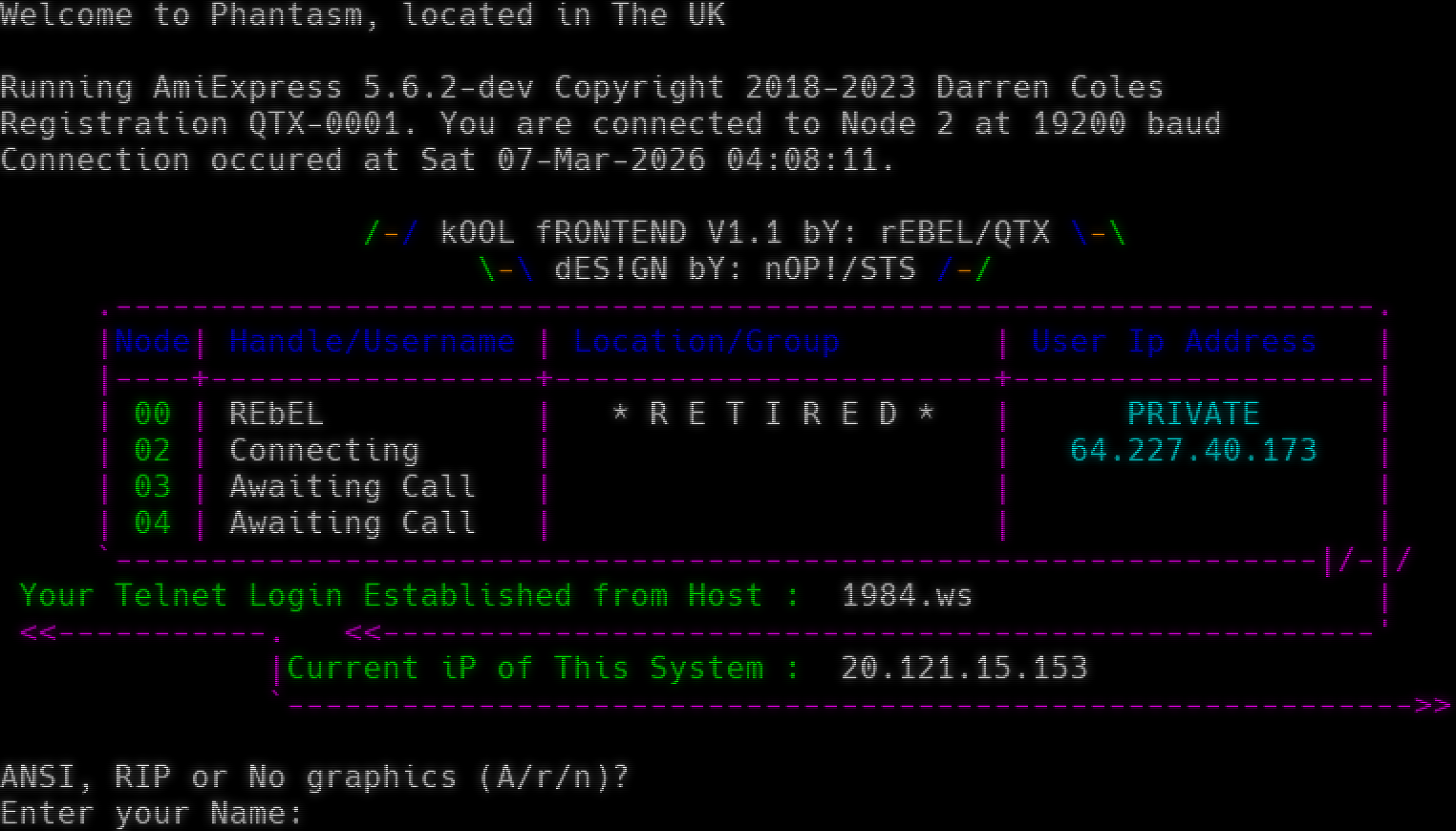The height and width of the screenshot is (831, 1456).
Task: Click "Awaiting Call" in the node 04 row
Action: 352,522
